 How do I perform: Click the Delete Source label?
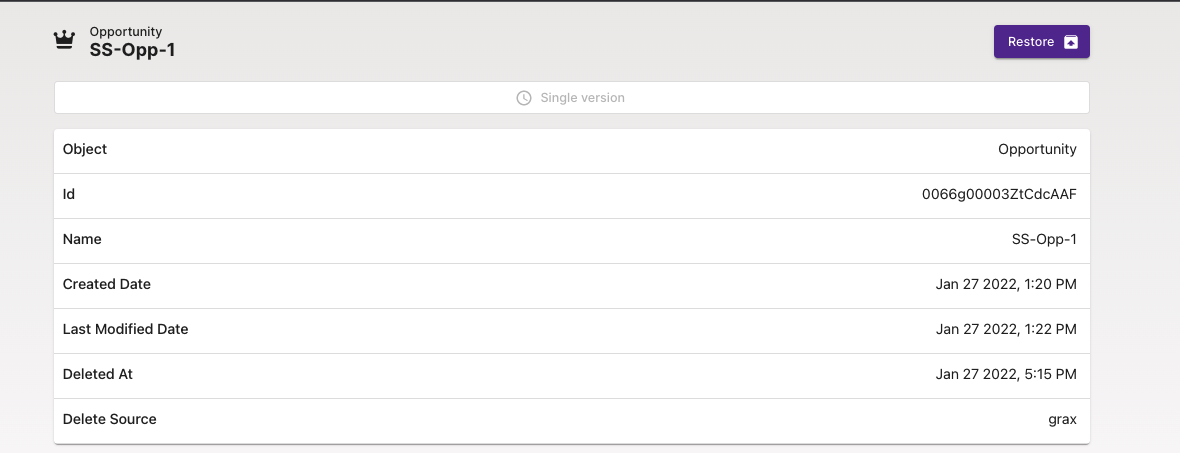(x=110, y=419)
